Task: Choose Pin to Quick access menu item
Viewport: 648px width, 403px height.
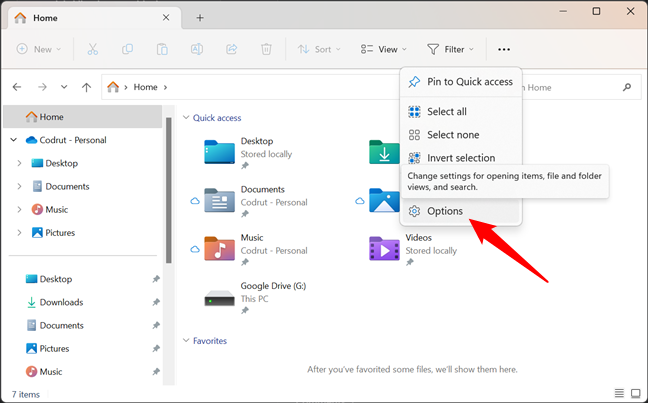Action: pos(468,82)
